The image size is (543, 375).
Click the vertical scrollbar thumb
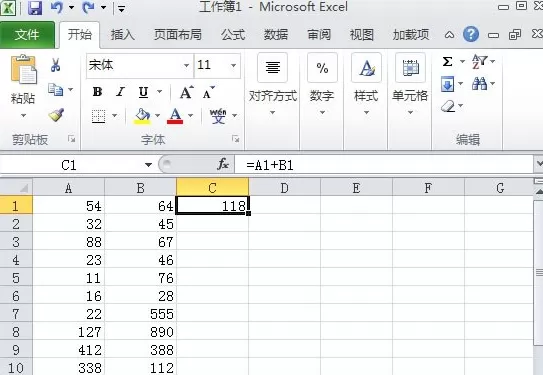pos(539,272)
